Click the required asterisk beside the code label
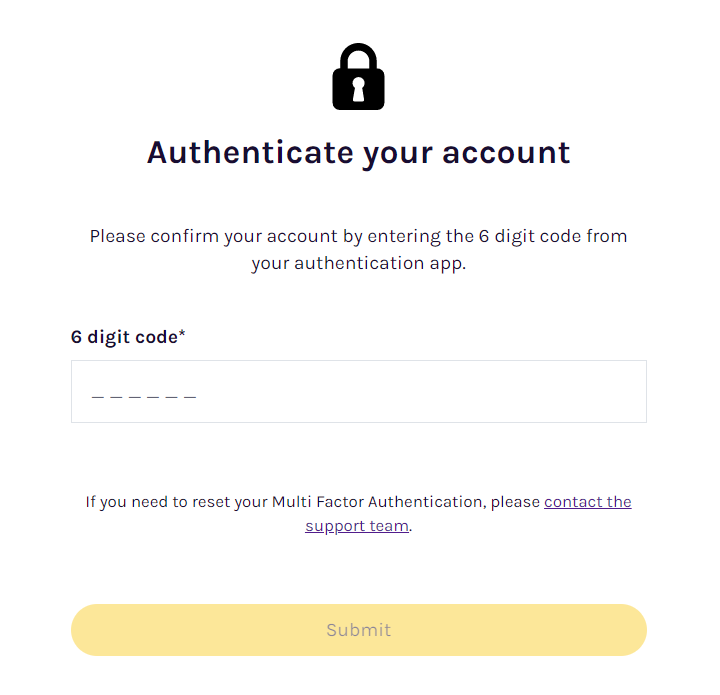The width and height of the screenshot is (720, 695). click(182, 333)
